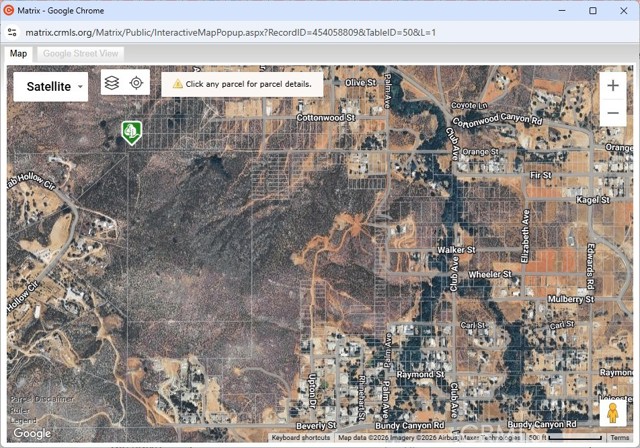Click the Coyote Ln label
Viewport: 640px width, 448px height.
coord(469,105)
